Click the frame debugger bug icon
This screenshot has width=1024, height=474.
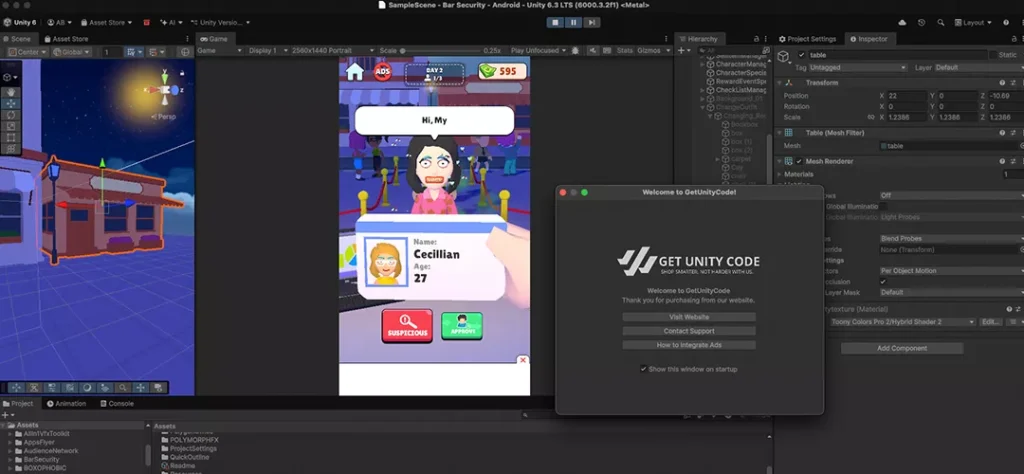575,50
